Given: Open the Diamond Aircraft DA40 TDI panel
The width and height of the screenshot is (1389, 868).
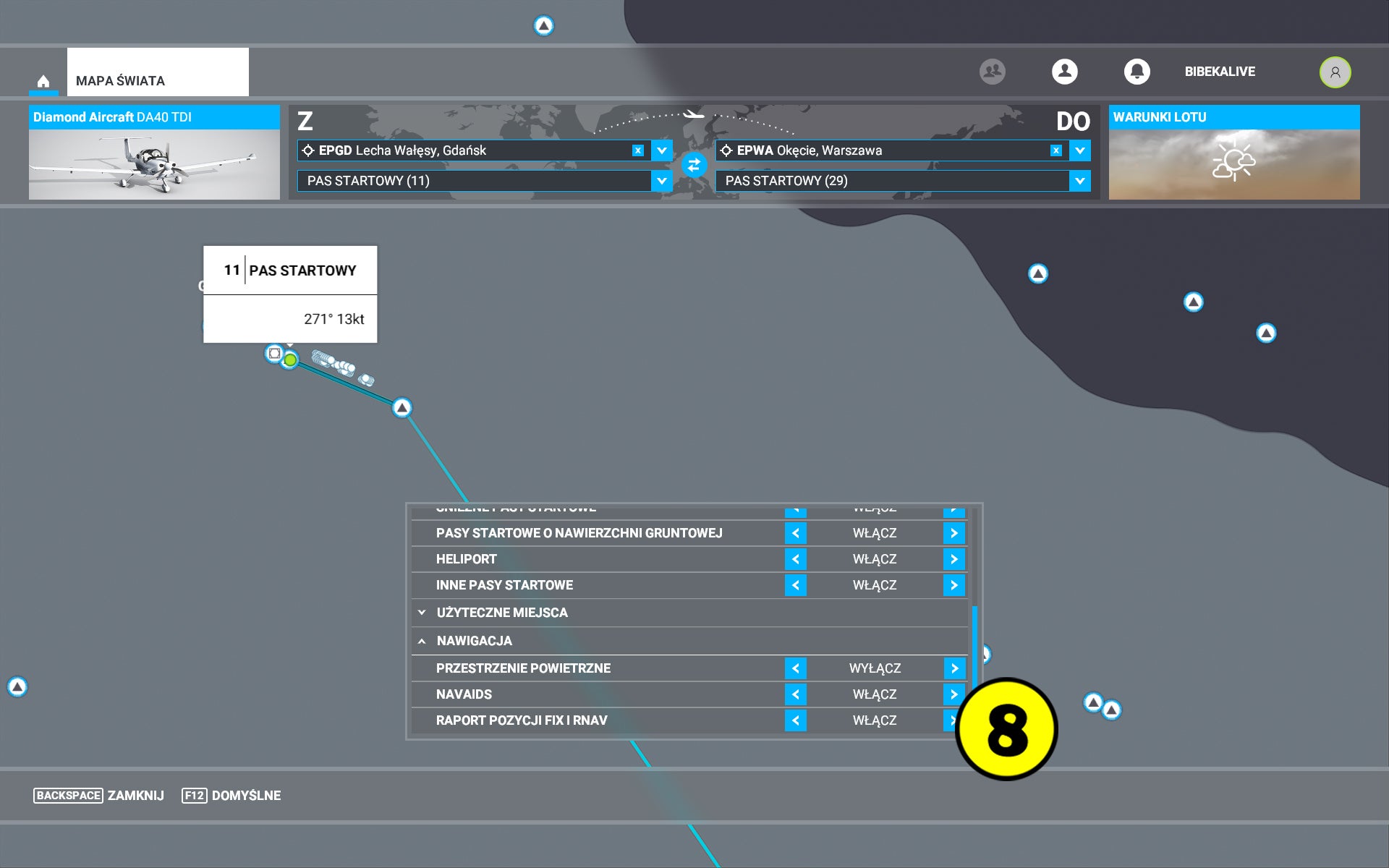Looking at the screenshot, I should (x=154, y=152).
